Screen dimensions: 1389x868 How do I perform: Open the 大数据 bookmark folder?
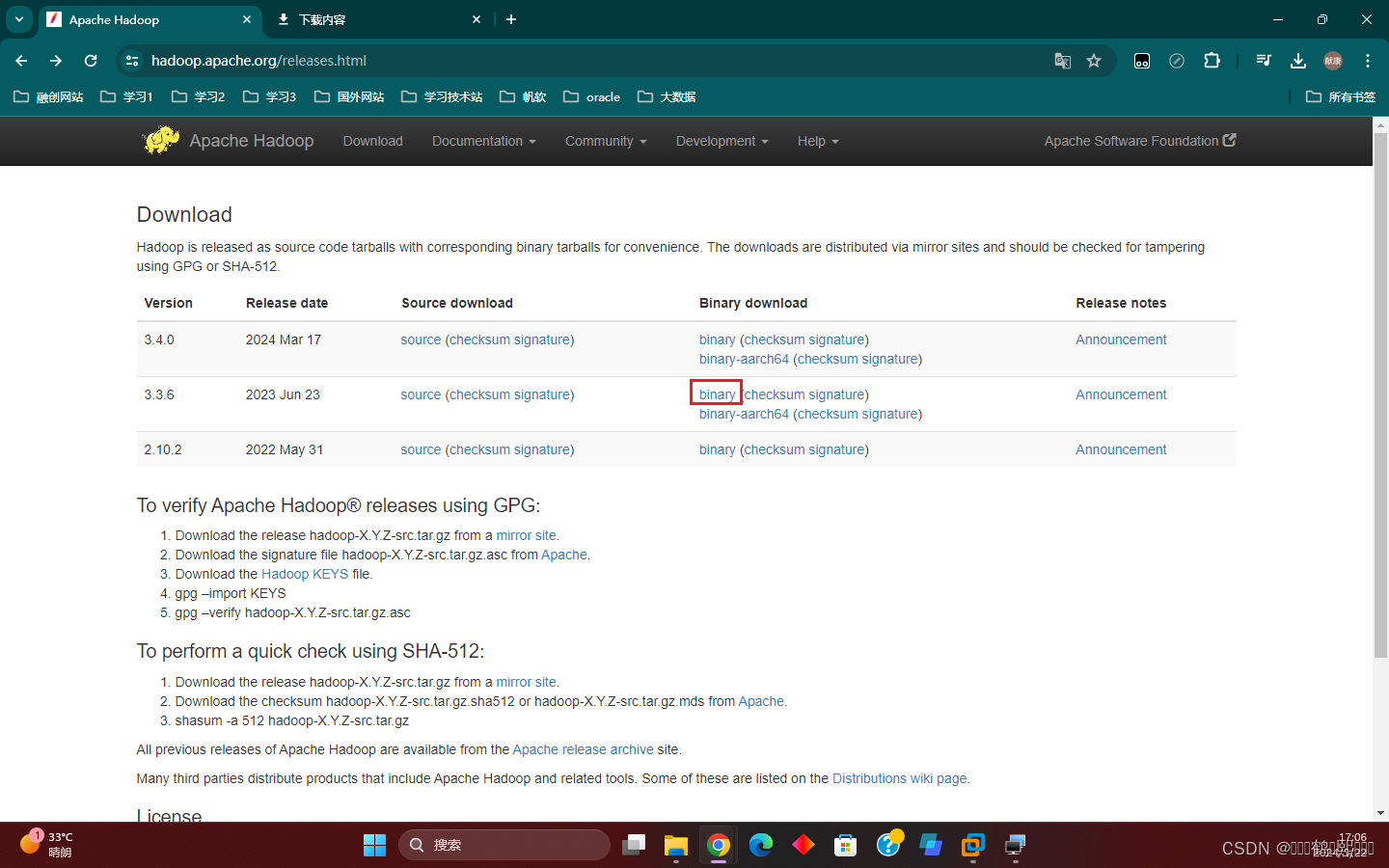coord(667,96)
